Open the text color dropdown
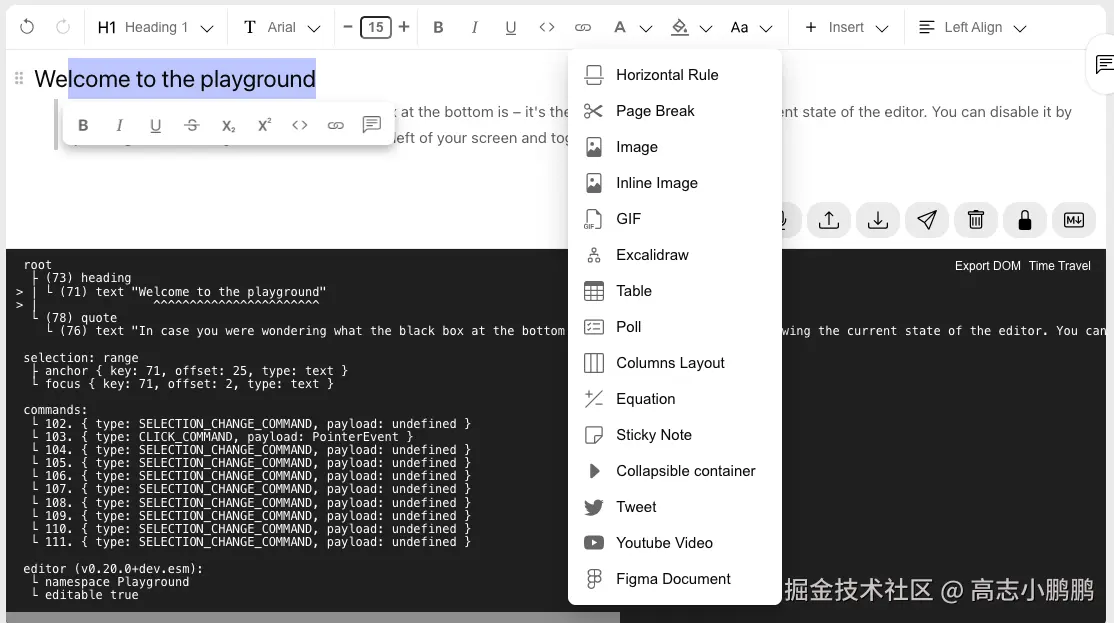Screen dimensions: 1114x623 tap(632, 27)
